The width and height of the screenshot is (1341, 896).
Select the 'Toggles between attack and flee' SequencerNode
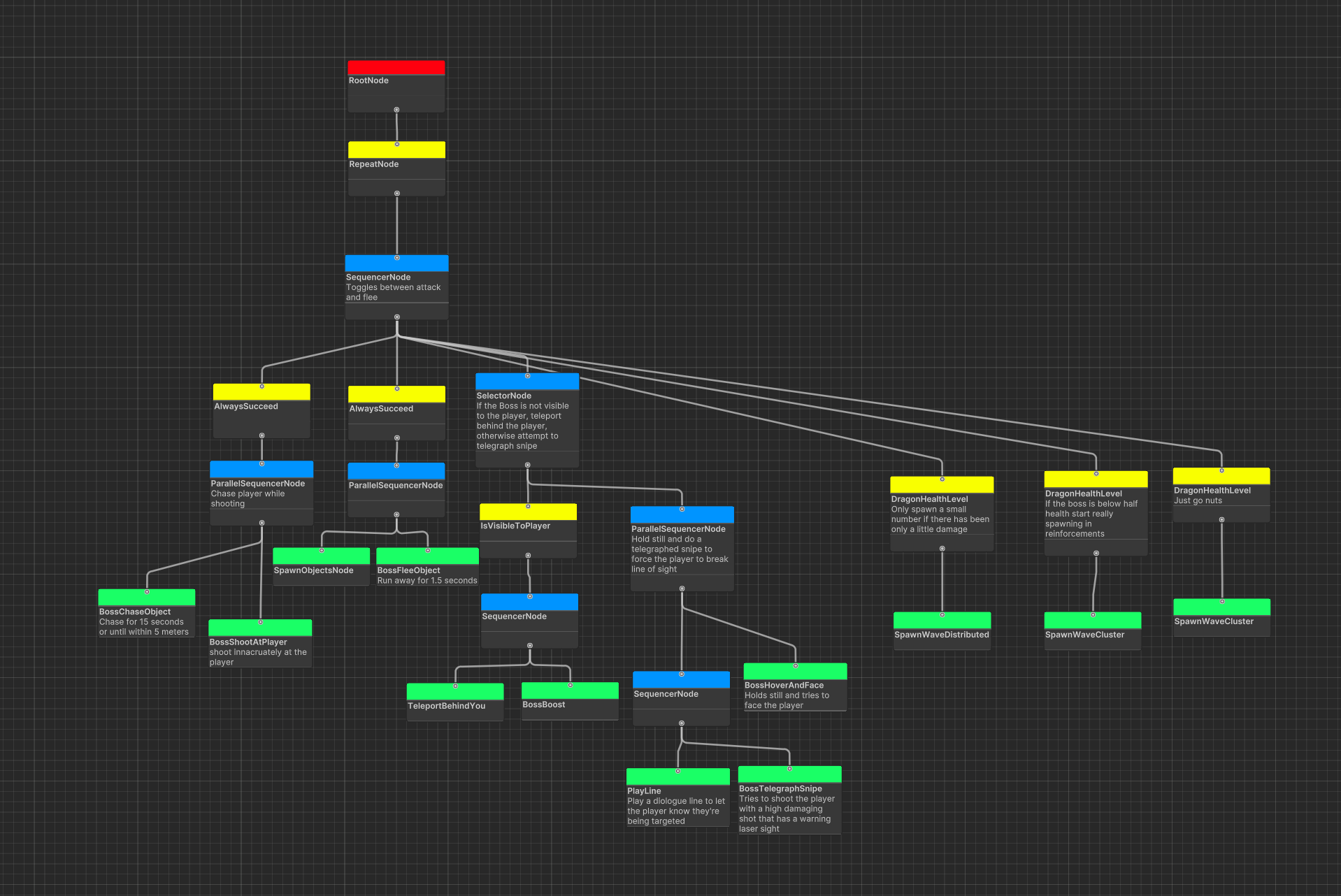click(396, 287)
